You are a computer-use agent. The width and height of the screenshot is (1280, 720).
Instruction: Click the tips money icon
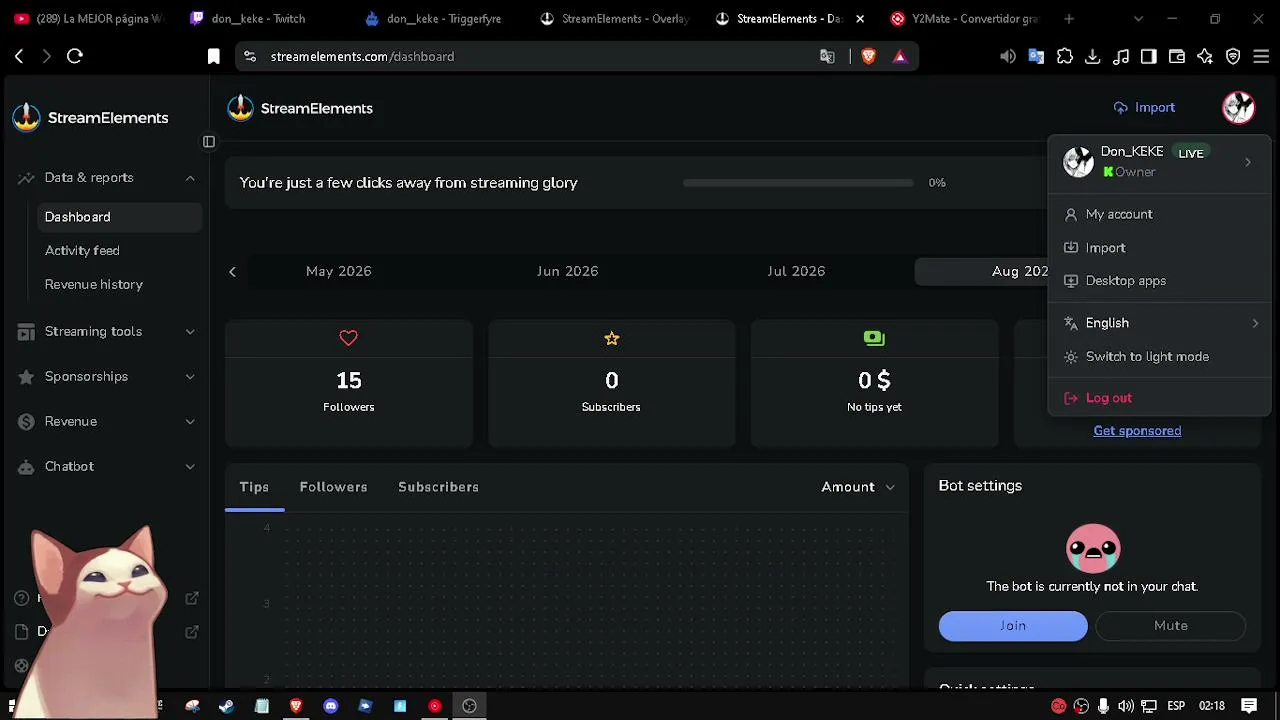coord(874,338)
